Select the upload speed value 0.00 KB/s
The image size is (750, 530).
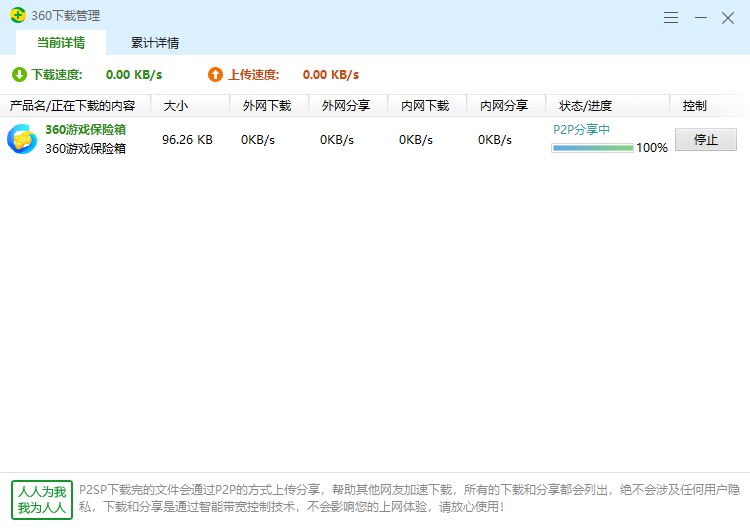point(331,75)
